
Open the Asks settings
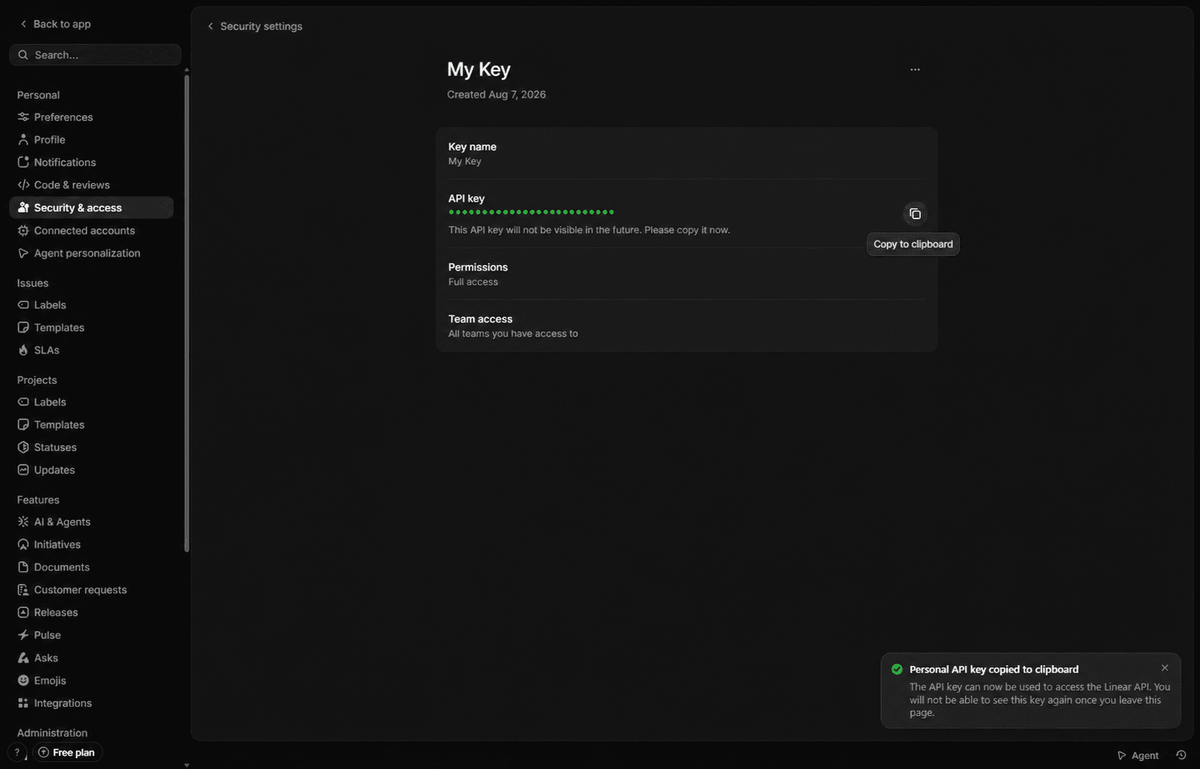91,658
